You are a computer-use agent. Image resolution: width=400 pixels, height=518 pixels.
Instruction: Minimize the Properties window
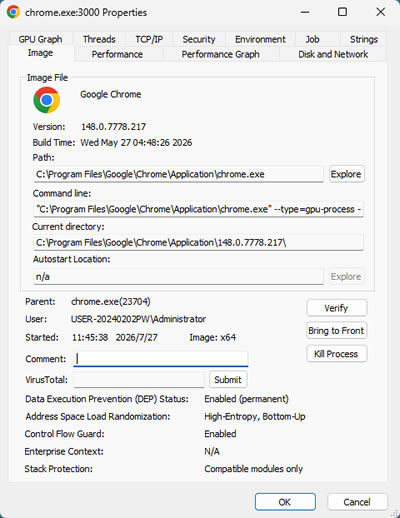[x=305, y=12]
